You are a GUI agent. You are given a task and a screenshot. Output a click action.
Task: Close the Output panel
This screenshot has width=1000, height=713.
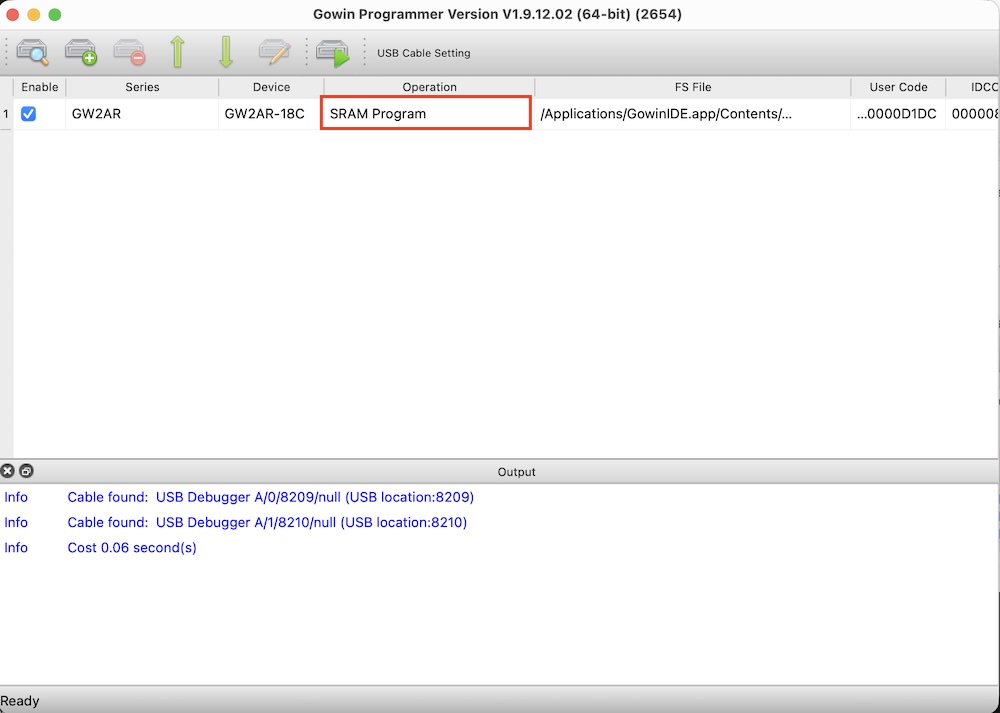tap(8, 471)
